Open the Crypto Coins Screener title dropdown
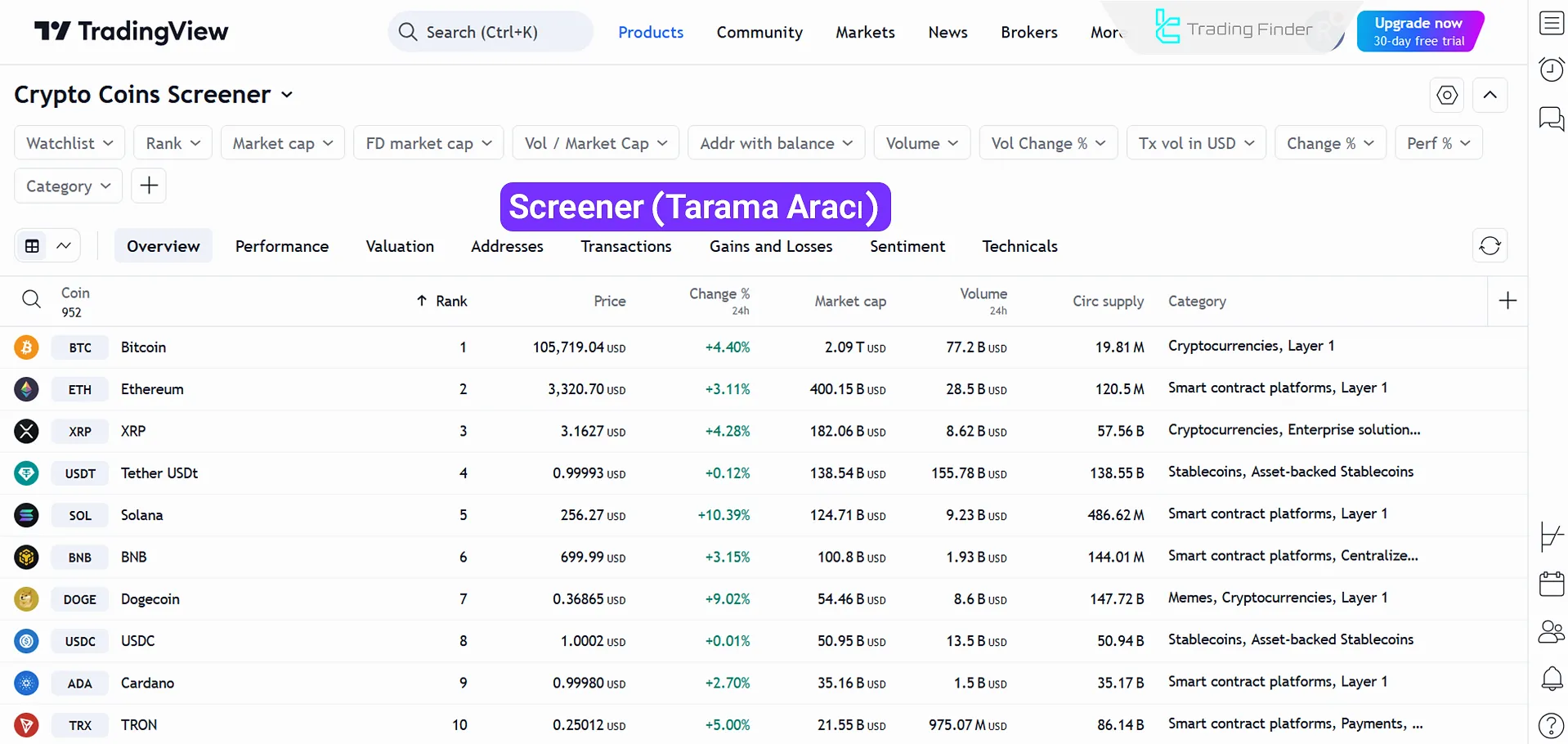Image resolution: width=1568 pixels, height=744 pixels. click(x=286, y=95)
